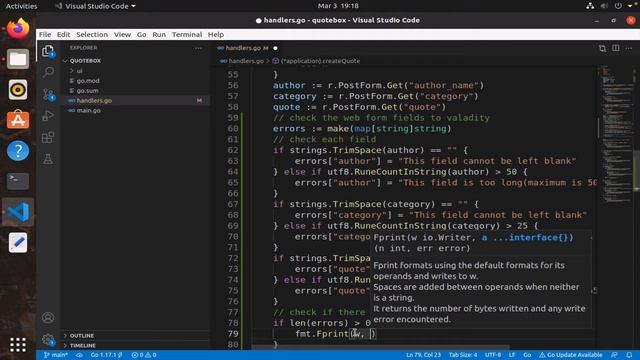Click Open Changes icon in editor toolbar
This screenshot has width=640, height=360.
tap(602, 48)
